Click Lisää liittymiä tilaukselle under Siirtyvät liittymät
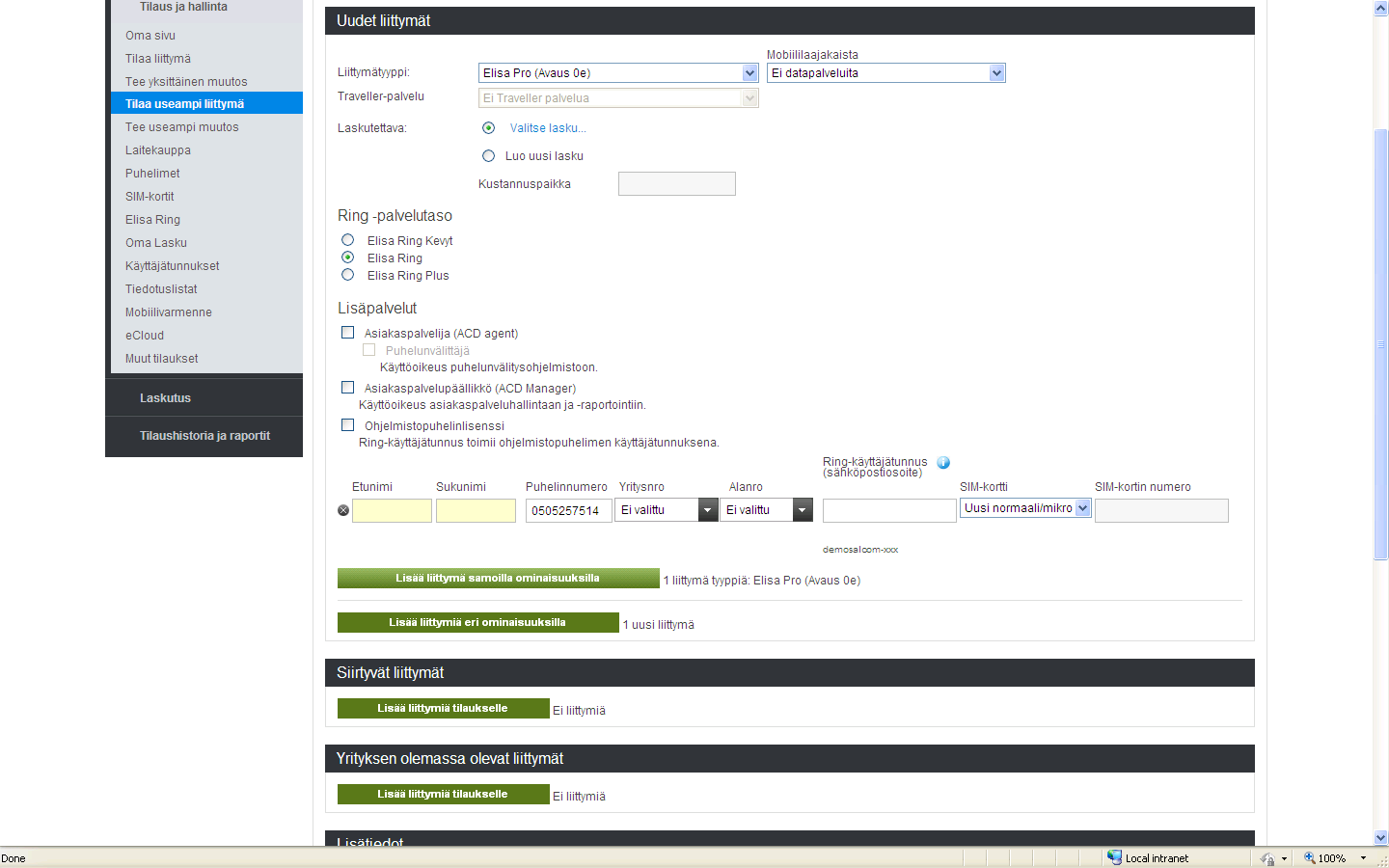This screenshot has height=868, width=1389. click(443, 709)
